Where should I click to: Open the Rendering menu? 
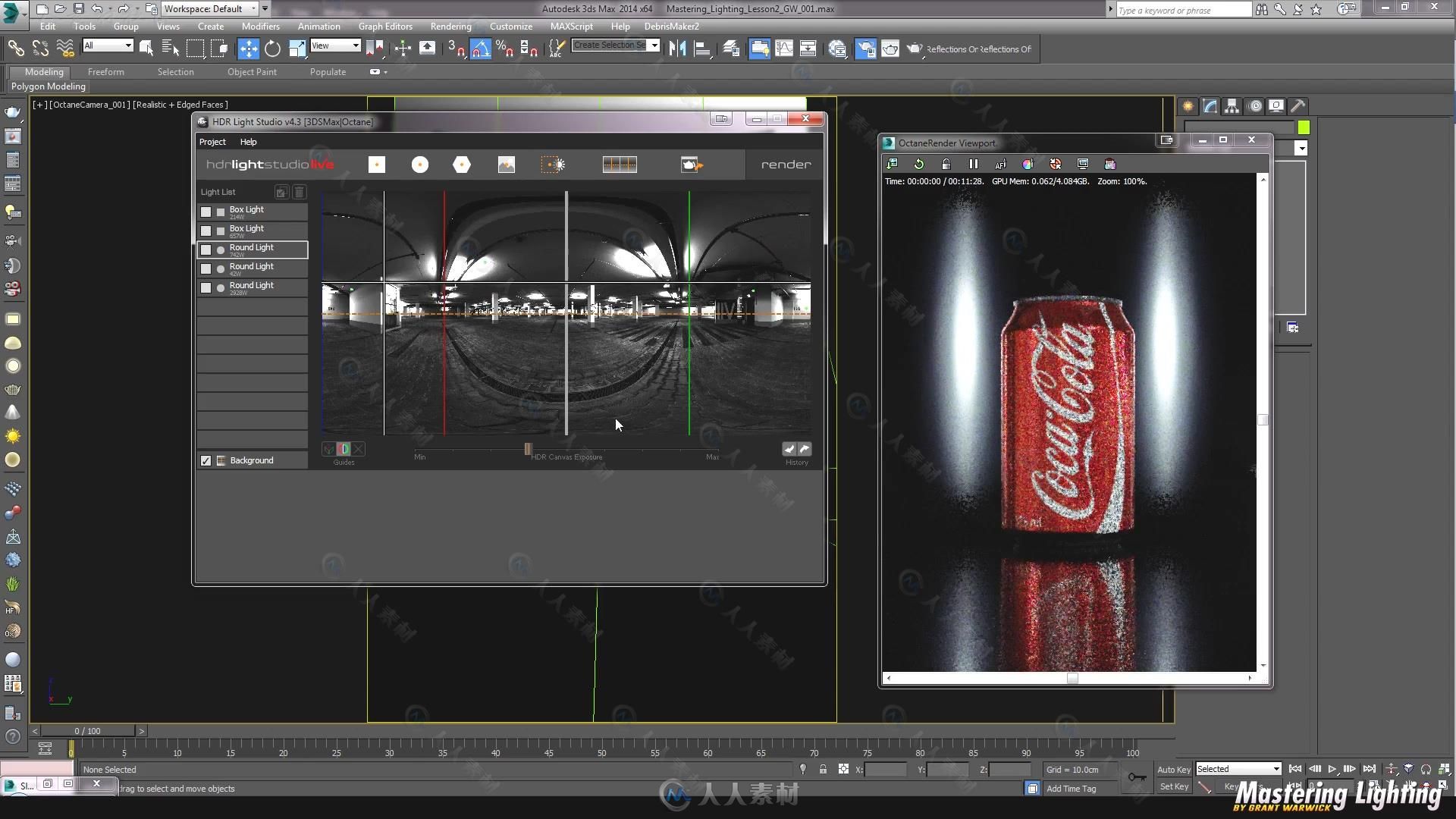click(x=450, y=26)
